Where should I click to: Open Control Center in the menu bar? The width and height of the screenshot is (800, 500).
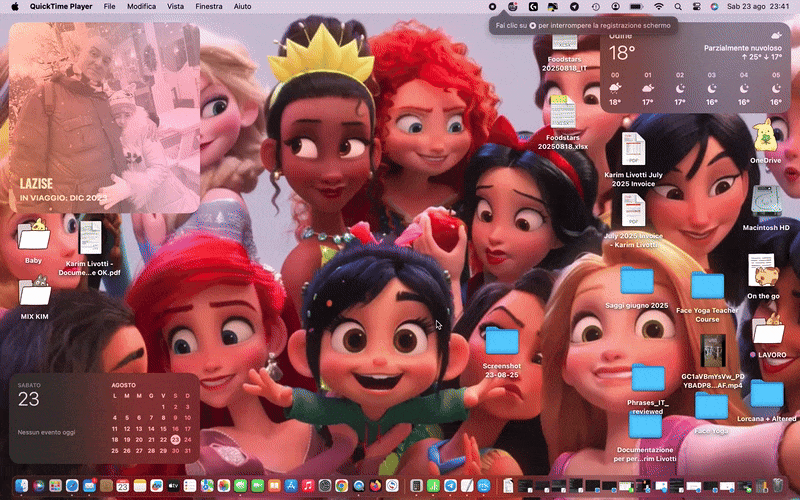click(696, 7)
